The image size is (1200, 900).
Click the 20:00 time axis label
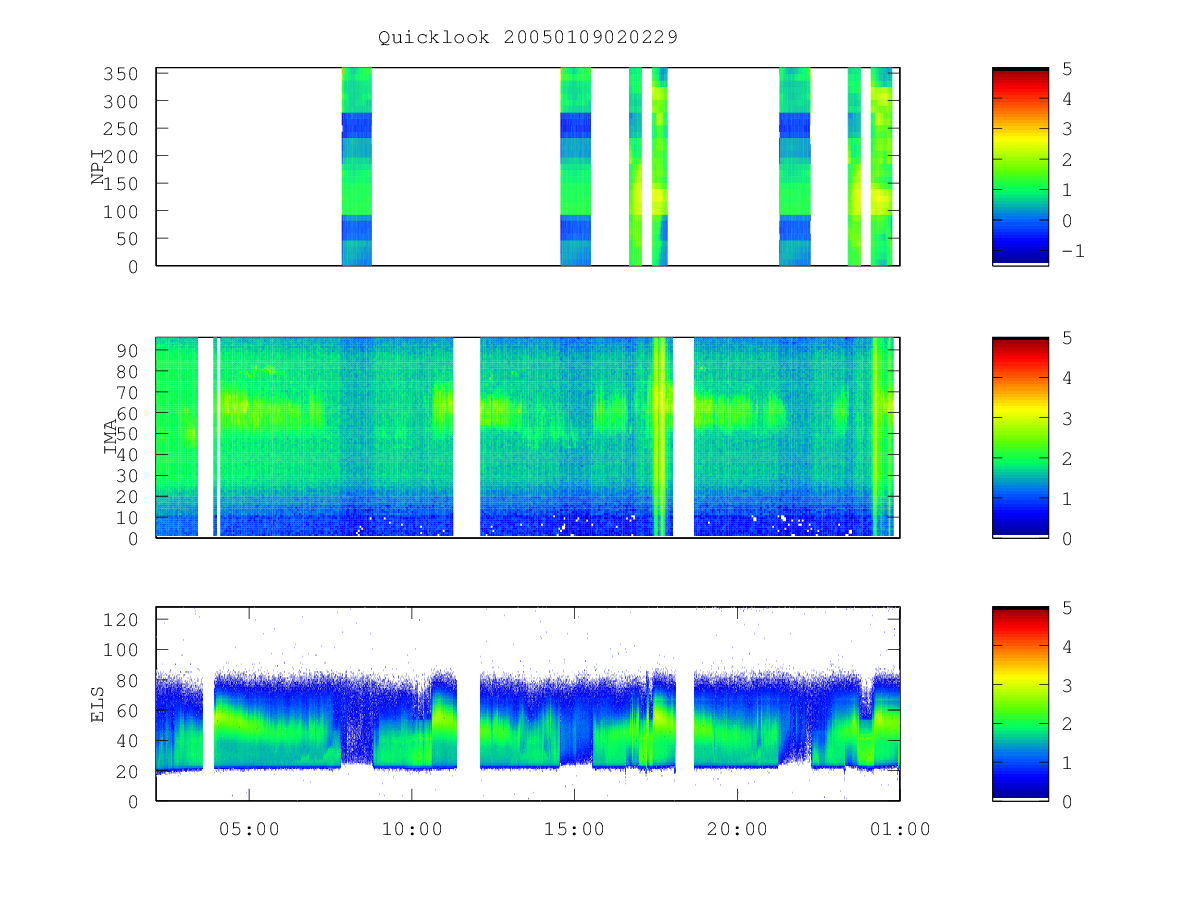[737, 829]
